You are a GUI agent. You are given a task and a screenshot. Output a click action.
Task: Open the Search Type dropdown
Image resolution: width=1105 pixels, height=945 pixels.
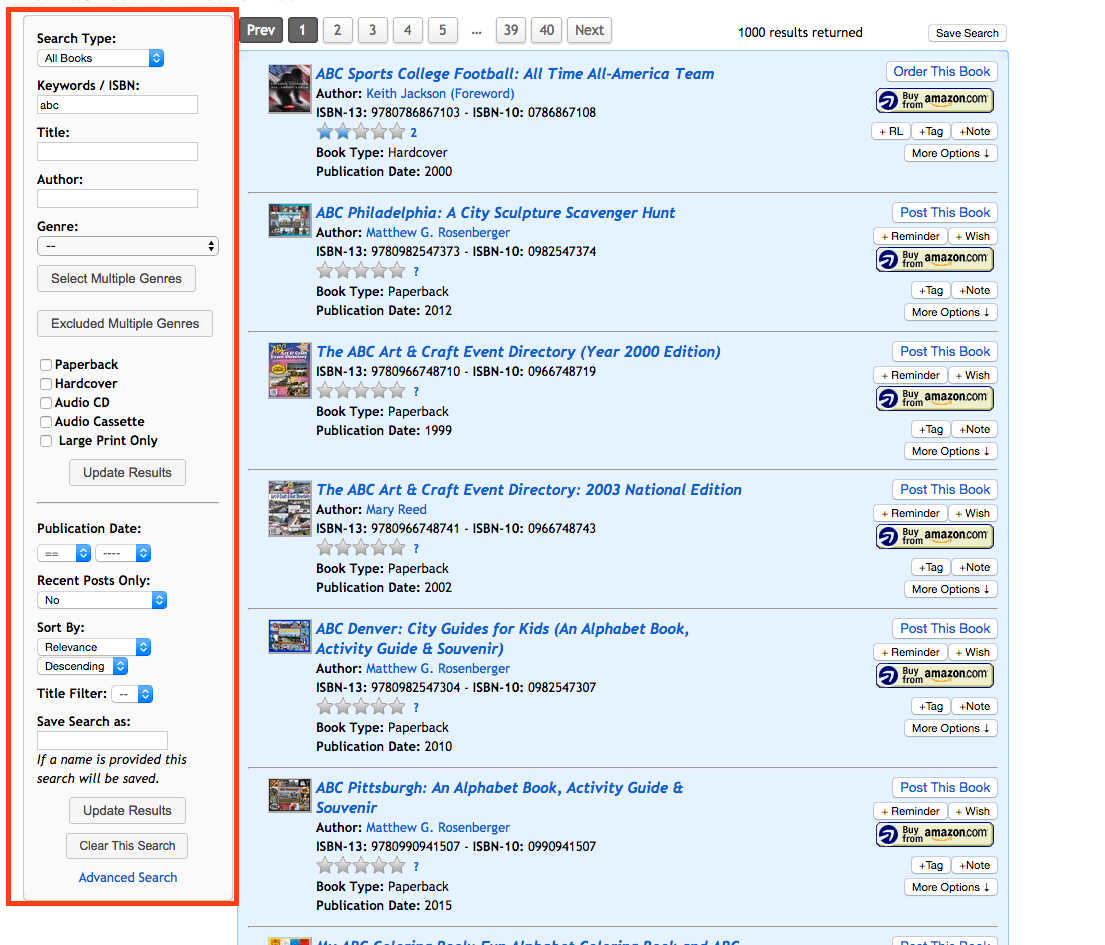[100, 59]
